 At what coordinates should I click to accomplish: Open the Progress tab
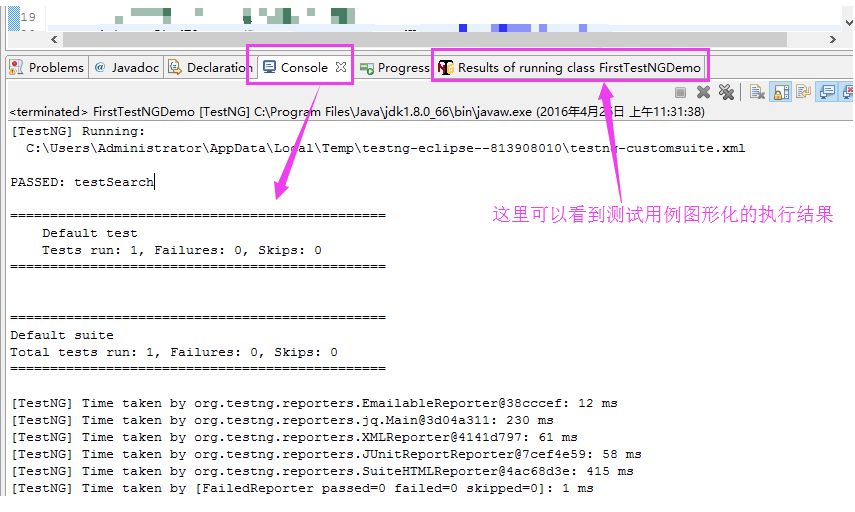(395, 68)
